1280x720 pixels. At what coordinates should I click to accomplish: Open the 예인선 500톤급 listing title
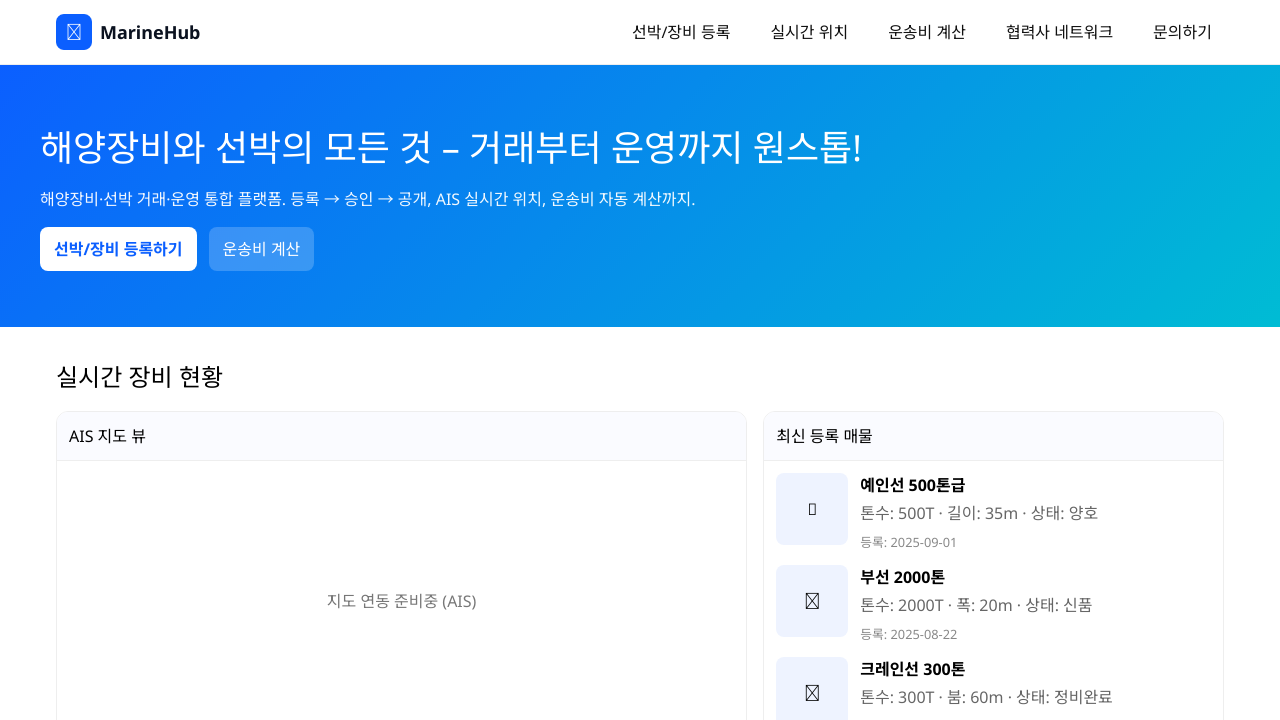click(912, 485)
